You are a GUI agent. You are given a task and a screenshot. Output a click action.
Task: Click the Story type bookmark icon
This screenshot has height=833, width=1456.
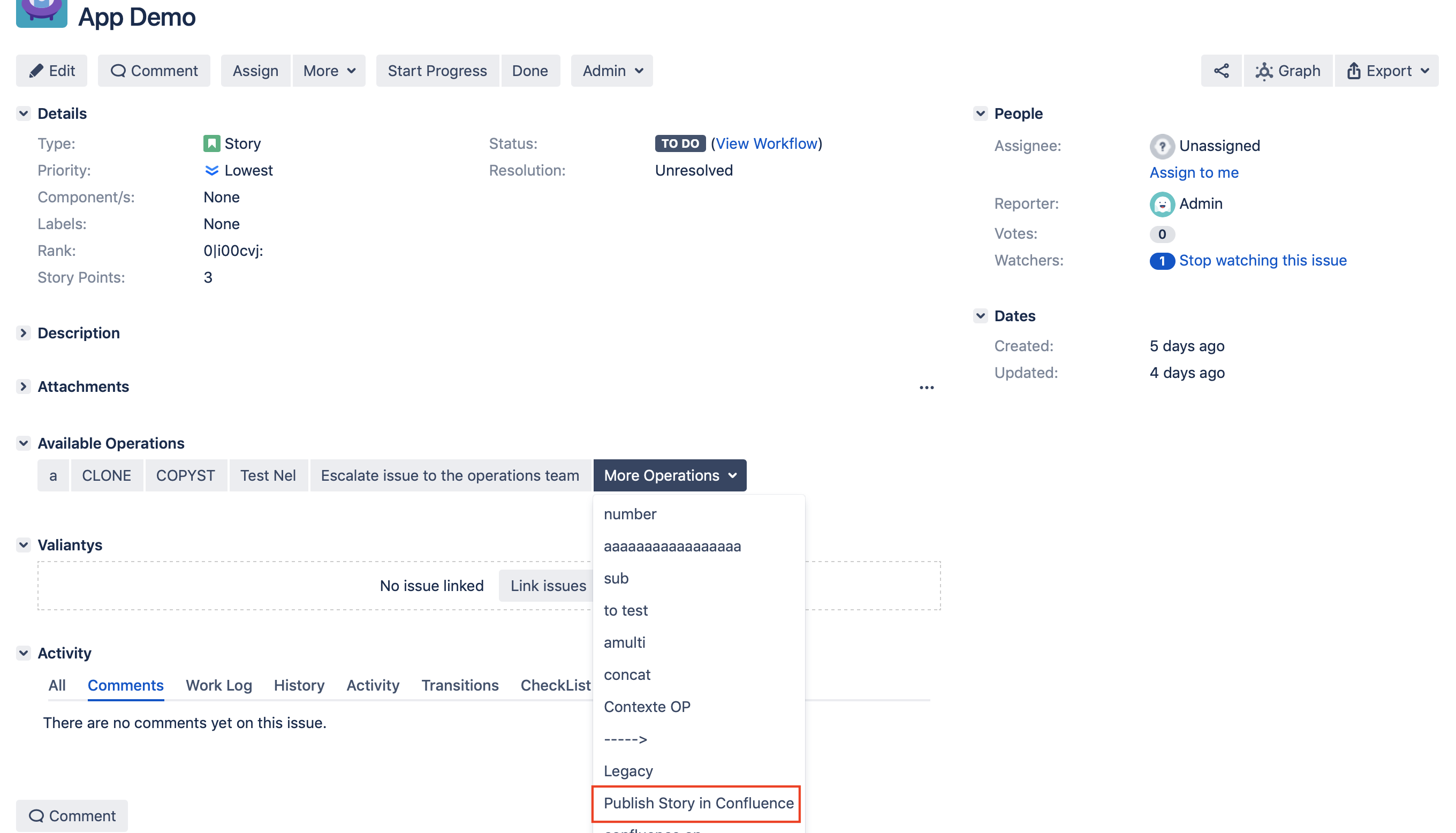pyautogui.click(x=211, y=143)
